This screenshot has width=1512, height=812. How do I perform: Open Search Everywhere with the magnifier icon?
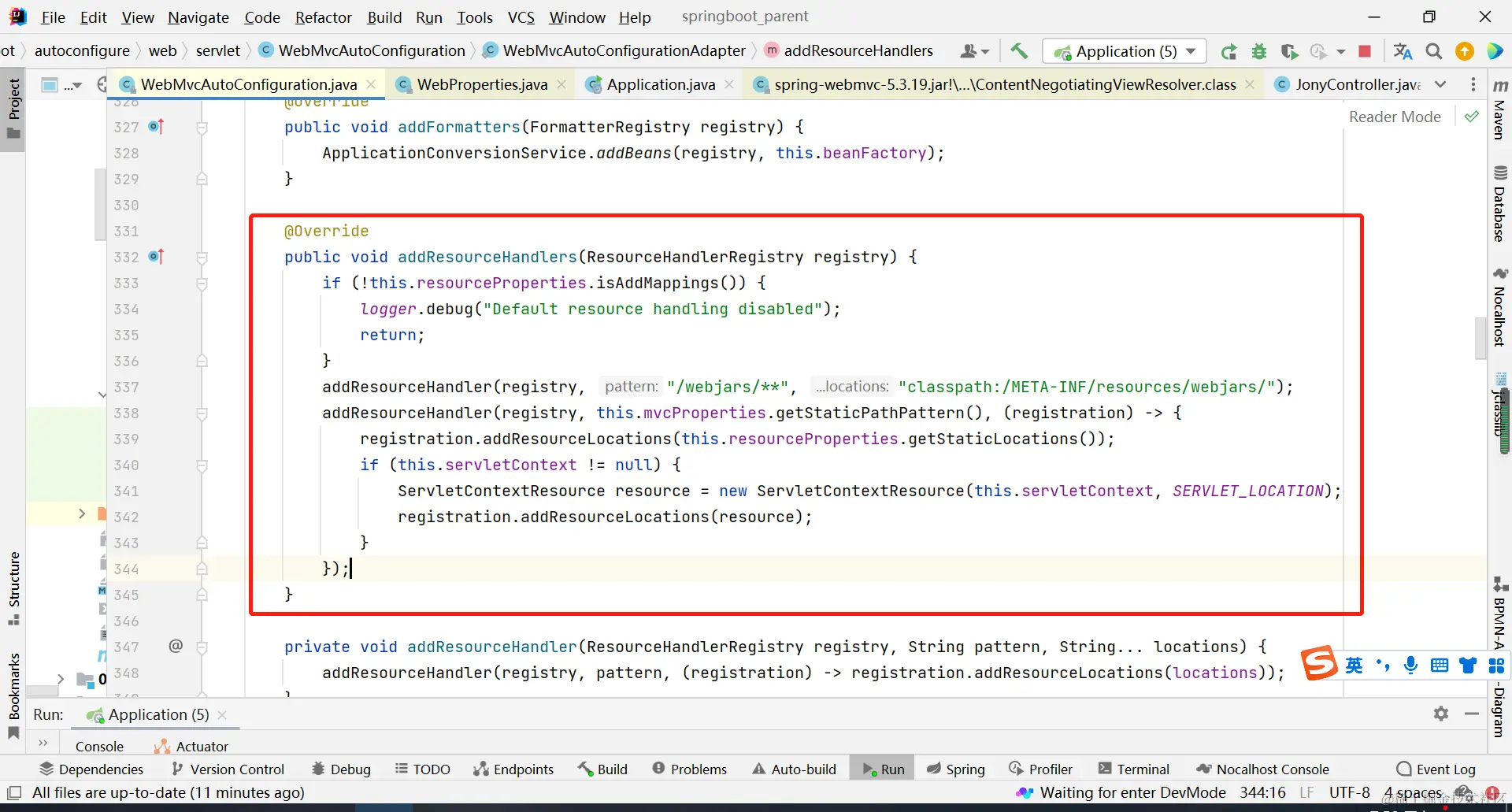tap(1434, 52)
